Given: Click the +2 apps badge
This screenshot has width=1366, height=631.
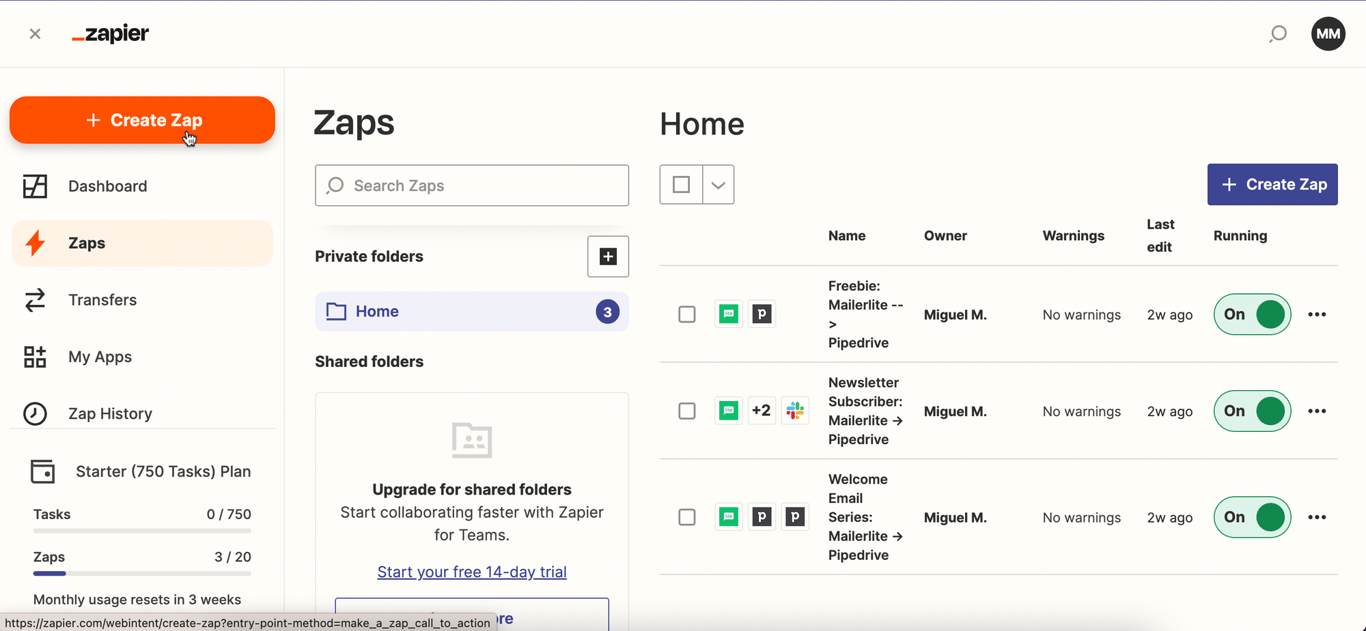Looking at the screenshot, I should coord(762,411).
